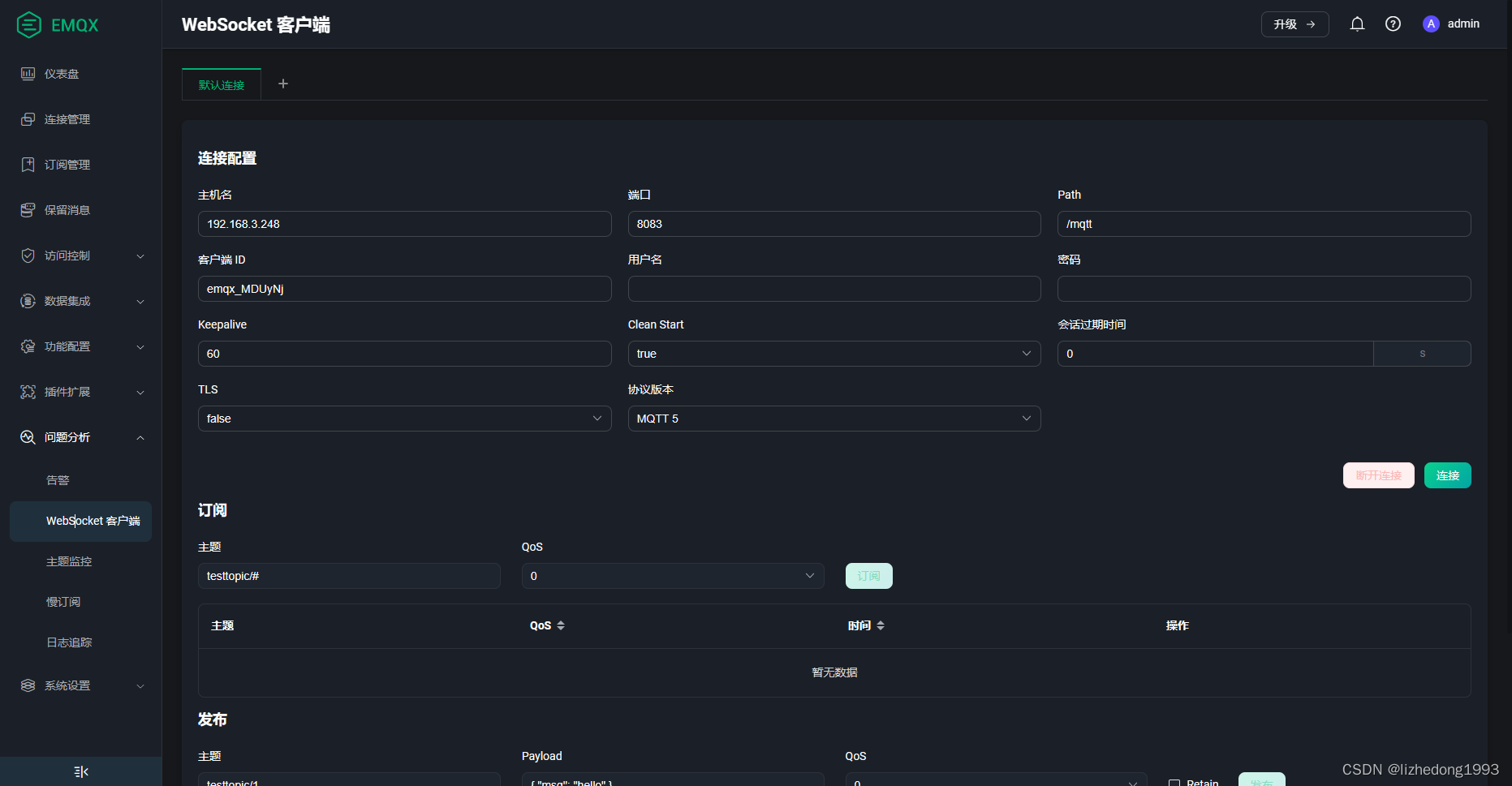The height and width of the screenshot is (786, 1512).
Task: Open the subscription QoS dropdown
Action: tap(673, 576)
